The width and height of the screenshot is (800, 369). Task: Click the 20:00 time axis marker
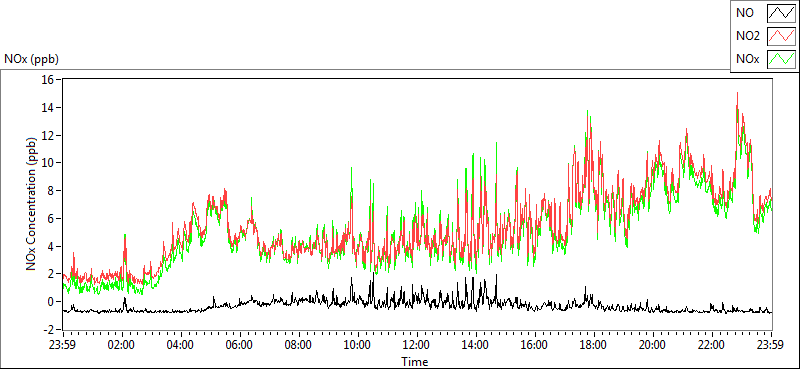[653, 345]
